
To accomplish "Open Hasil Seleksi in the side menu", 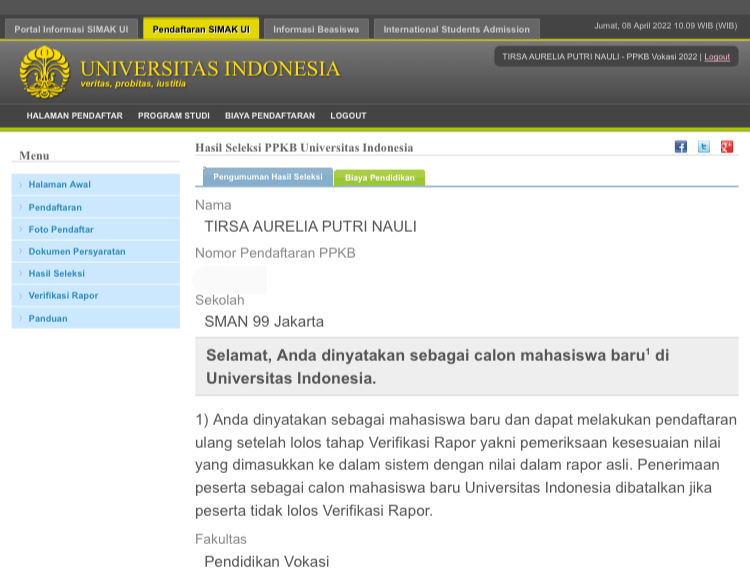I will point(96,274).
